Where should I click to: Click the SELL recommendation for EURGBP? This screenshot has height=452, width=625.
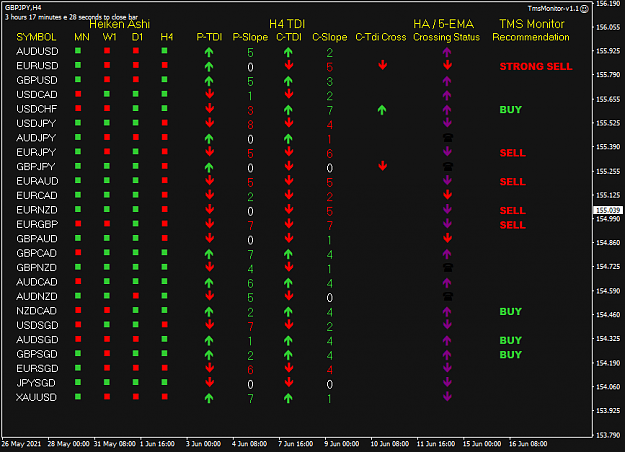point(513,225)
